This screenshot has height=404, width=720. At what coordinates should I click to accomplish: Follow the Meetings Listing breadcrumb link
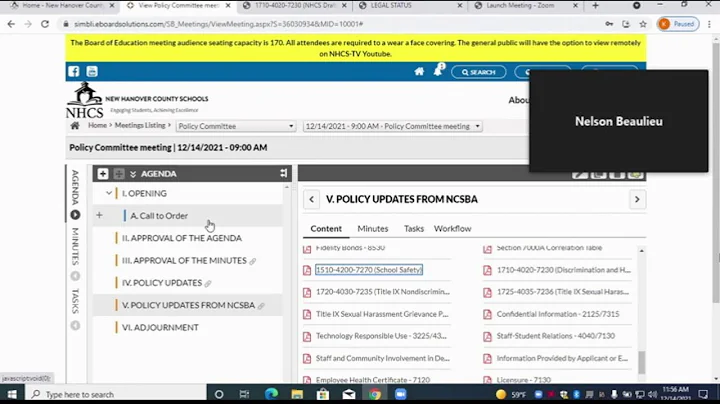(140, 125)
